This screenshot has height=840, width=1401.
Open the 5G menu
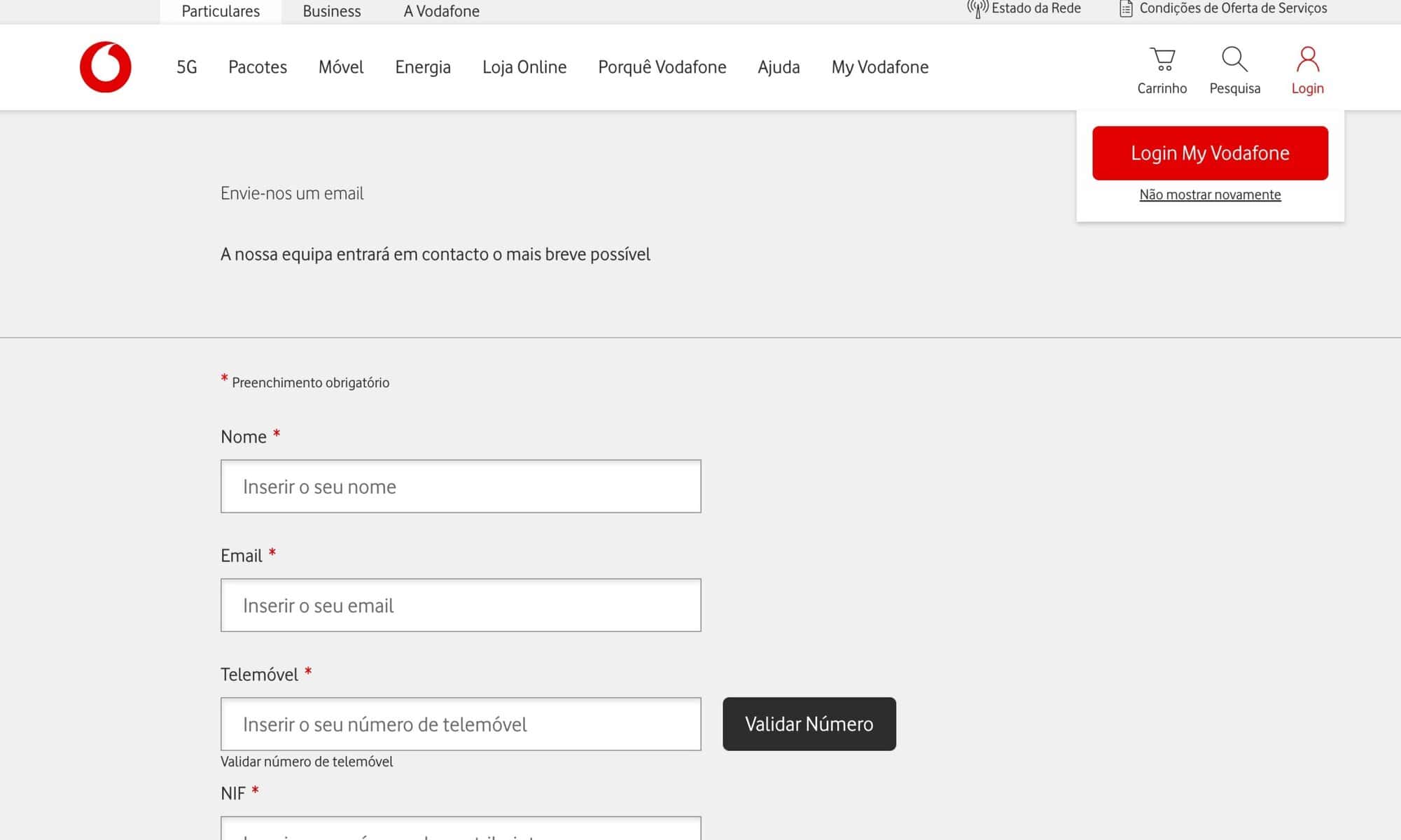point(186,67)
